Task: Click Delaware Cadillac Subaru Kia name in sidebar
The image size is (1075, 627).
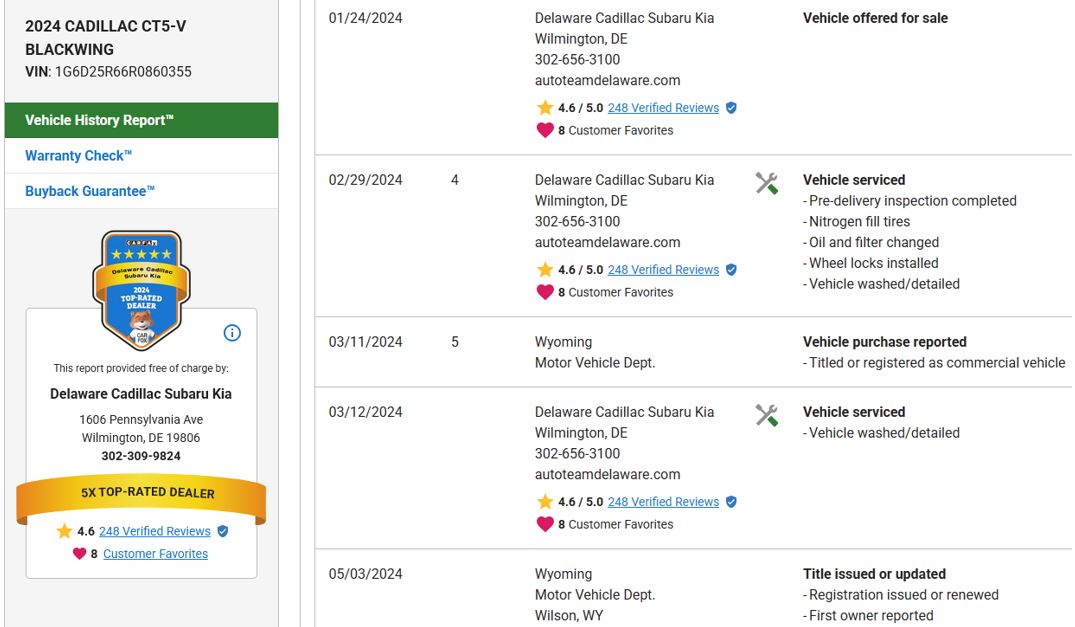Action: point(141,394)
